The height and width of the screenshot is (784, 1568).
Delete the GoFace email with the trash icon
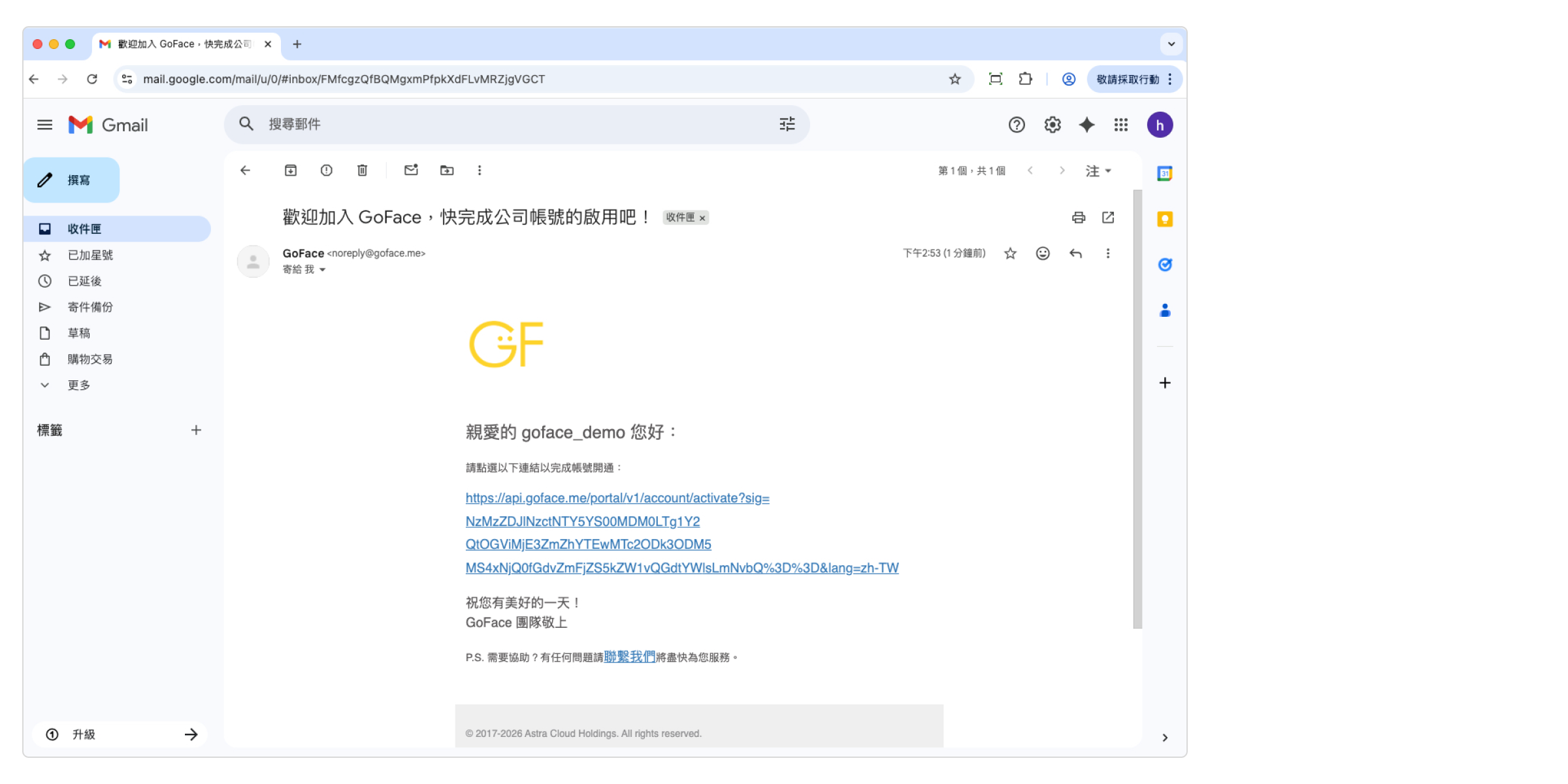tap(362, 171)
